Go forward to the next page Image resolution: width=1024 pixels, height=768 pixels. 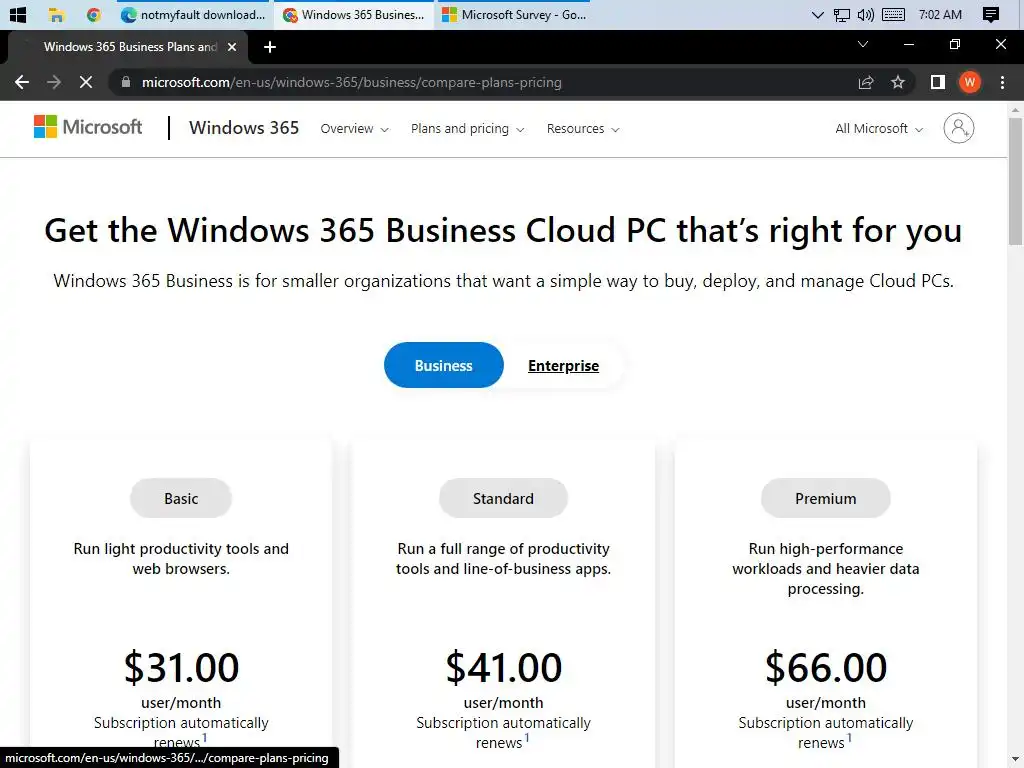(54, 82)
